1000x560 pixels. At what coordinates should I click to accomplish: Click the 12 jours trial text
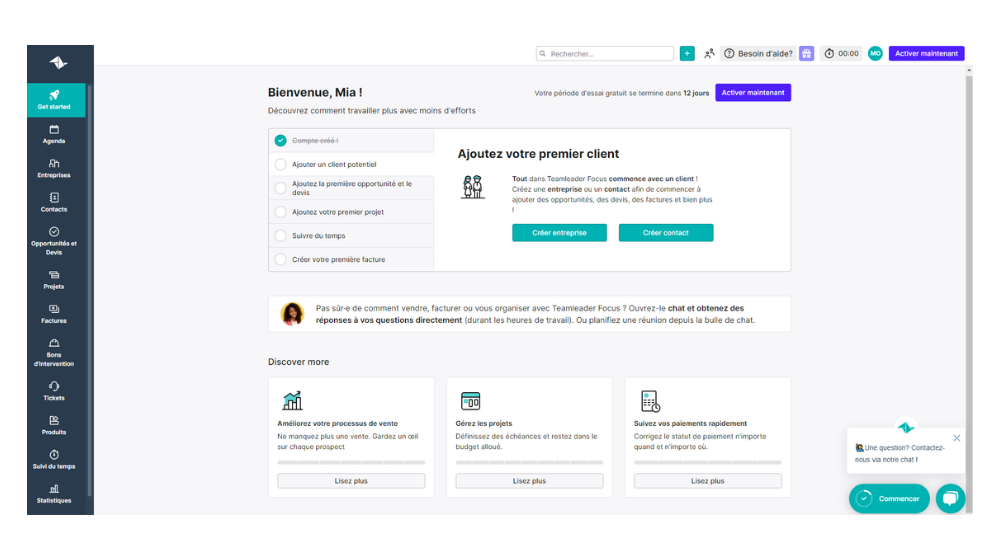[x=696, y=93]
